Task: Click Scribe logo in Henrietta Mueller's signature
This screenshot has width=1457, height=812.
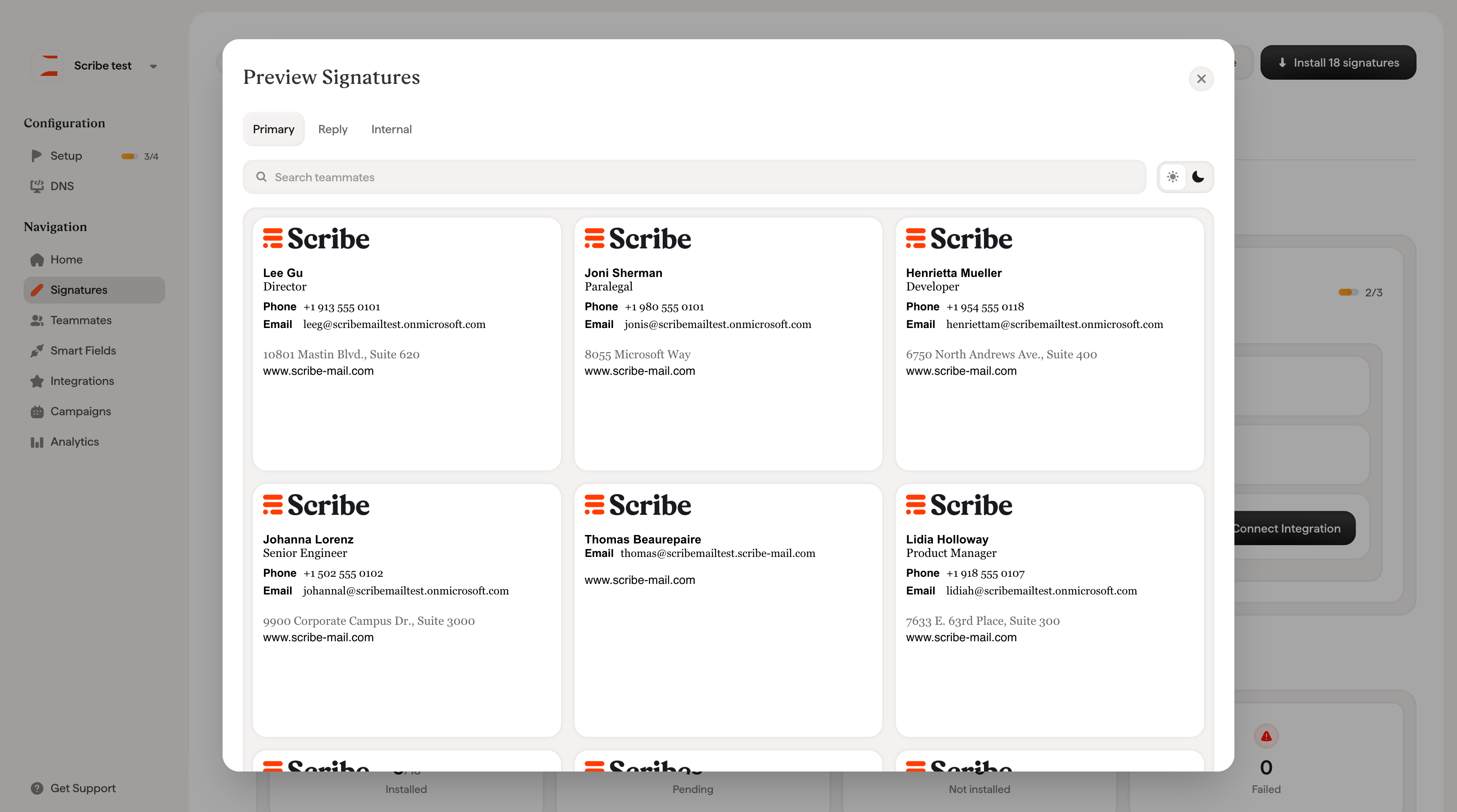Action: [x=959, y=238]
